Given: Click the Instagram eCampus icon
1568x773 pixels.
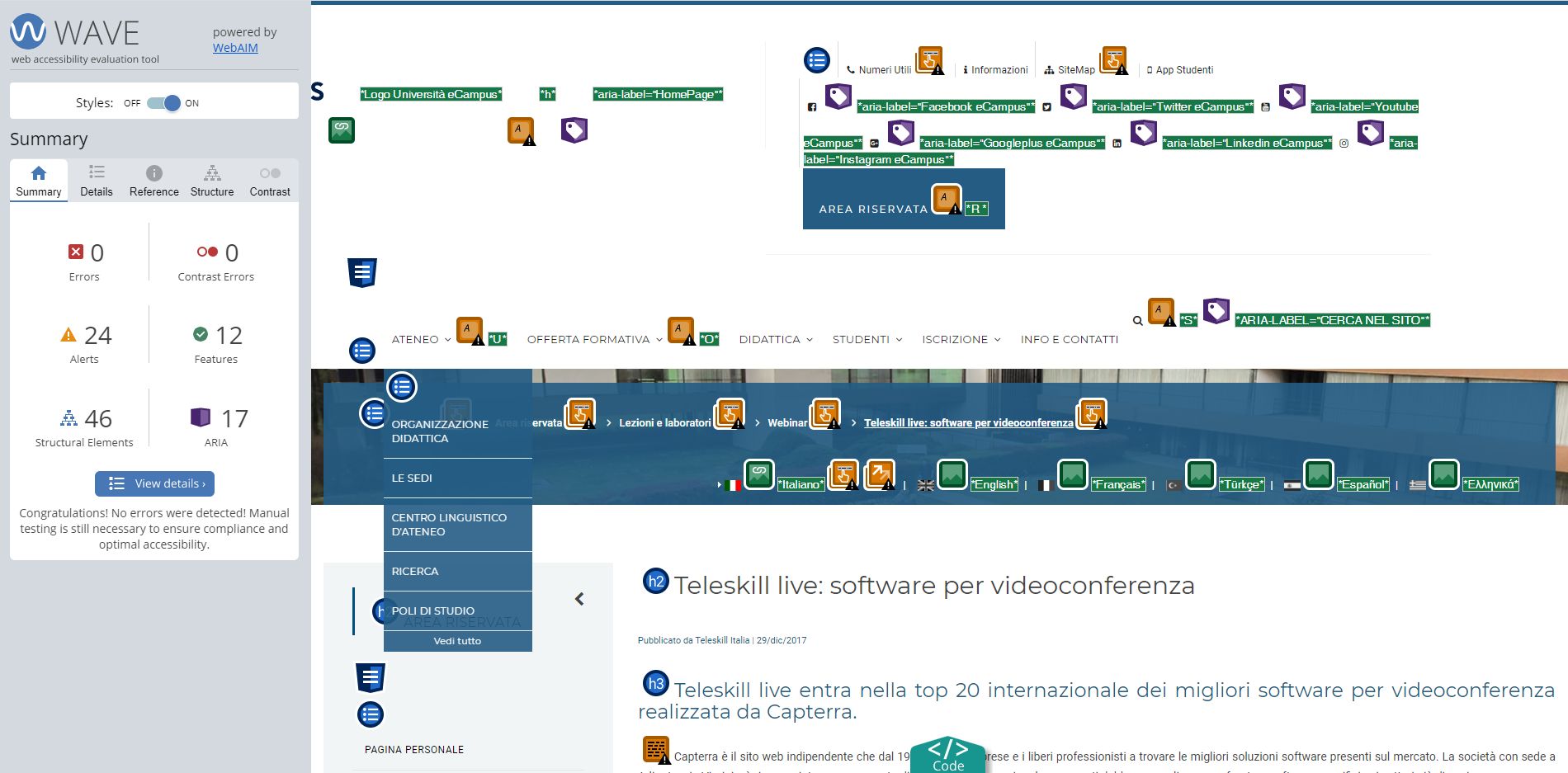Looking at the screenshot, I should click(x=1344, y=144).
